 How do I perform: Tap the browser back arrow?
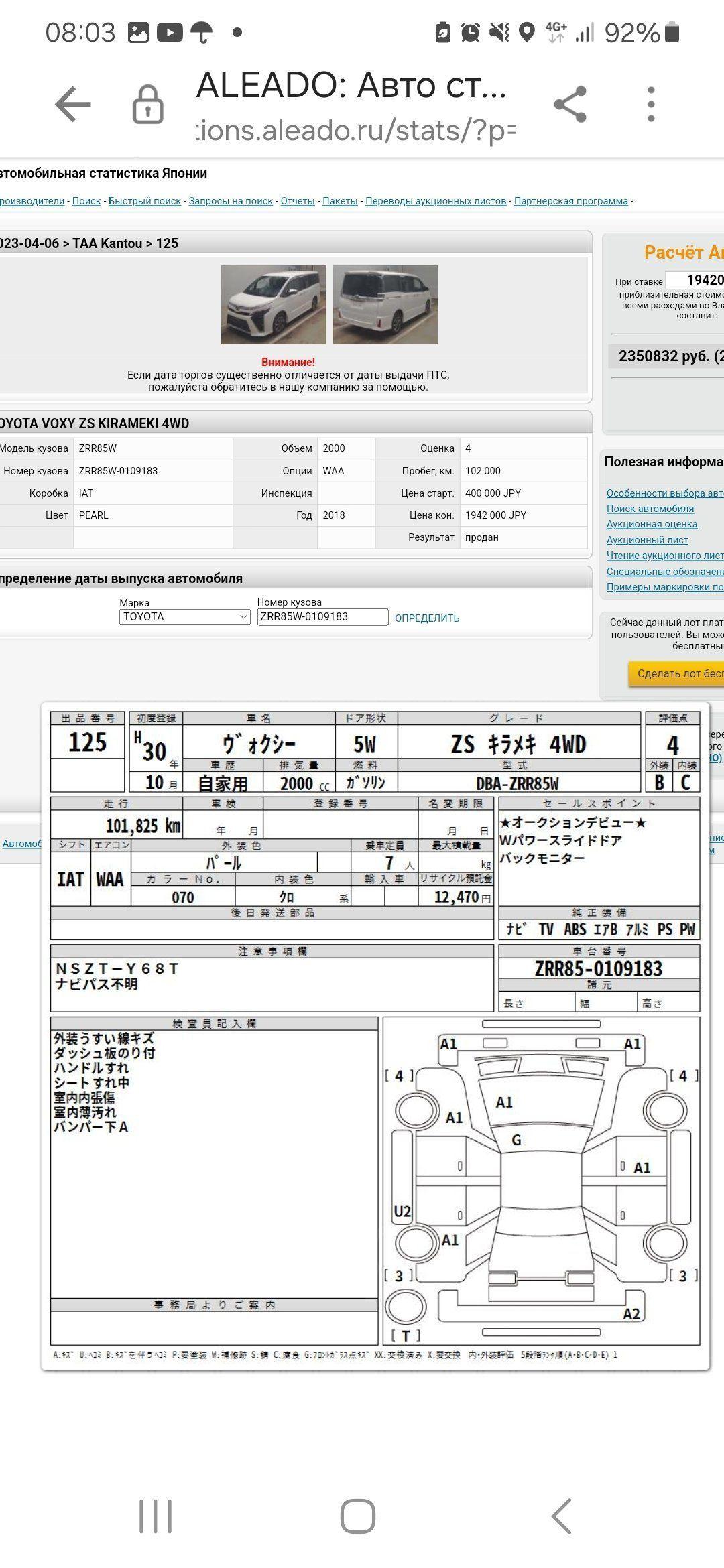point(73,105)
